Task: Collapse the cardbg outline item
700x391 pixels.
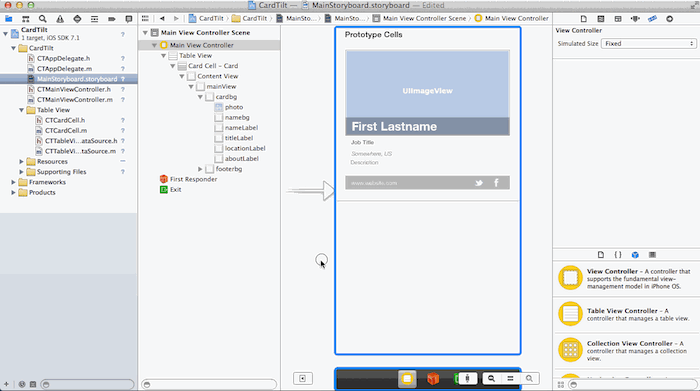Action: pos(200,97)
